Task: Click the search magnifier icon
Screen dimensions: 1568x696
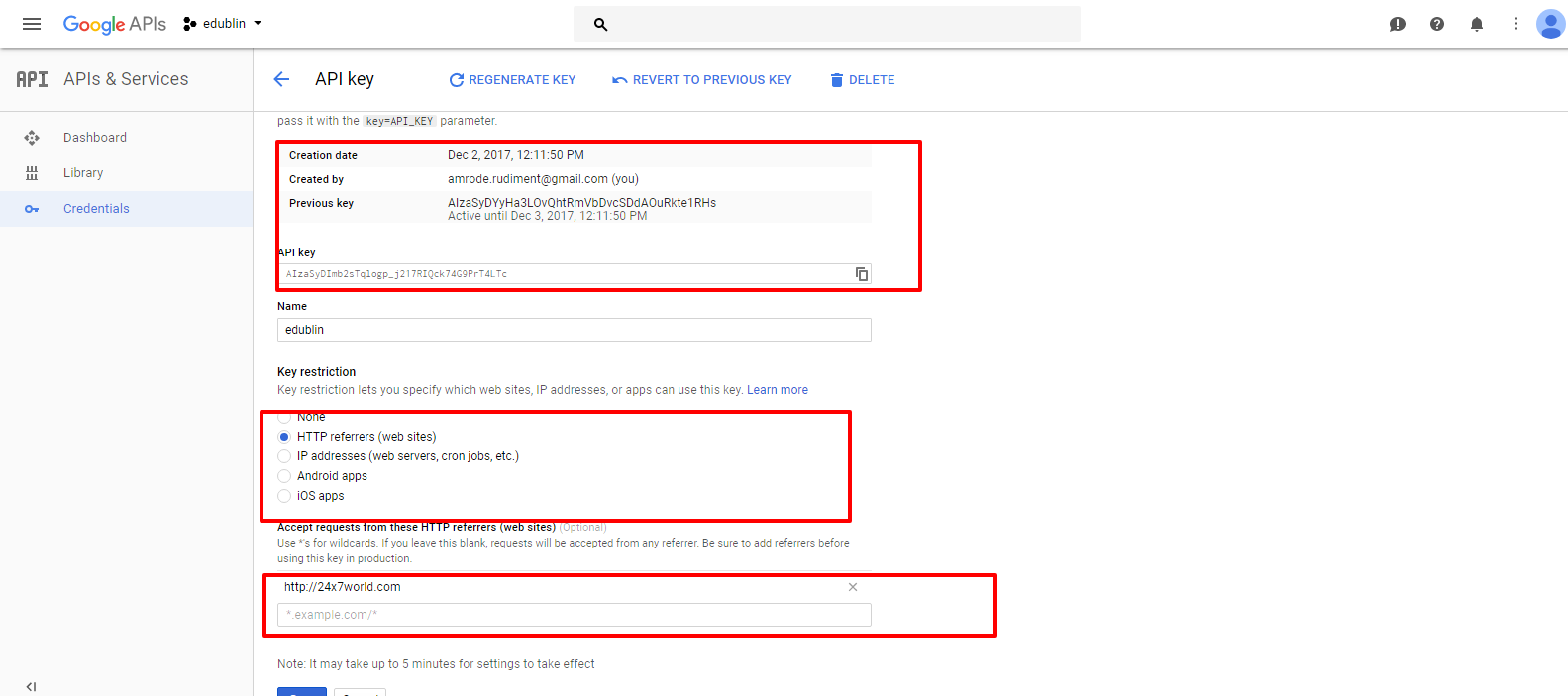Action: (600, 24)
